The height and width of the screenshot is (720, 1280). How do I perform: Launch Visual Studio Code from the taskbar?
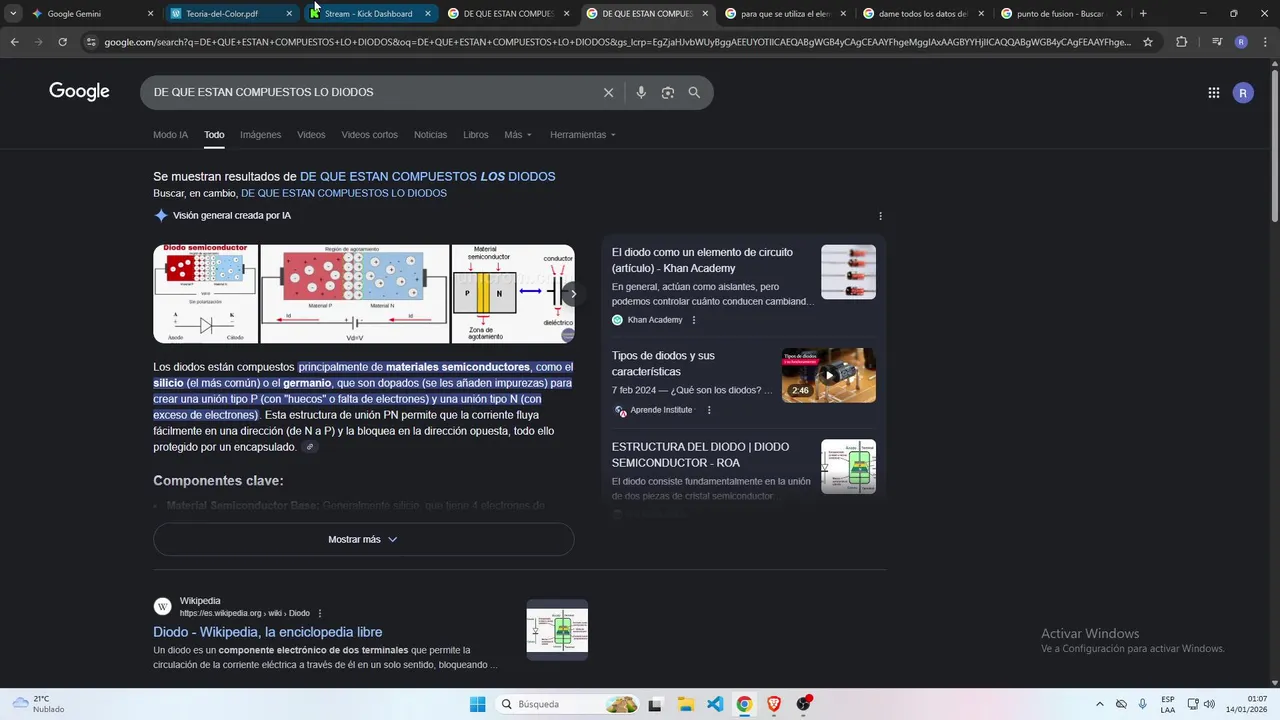(715, 704)
